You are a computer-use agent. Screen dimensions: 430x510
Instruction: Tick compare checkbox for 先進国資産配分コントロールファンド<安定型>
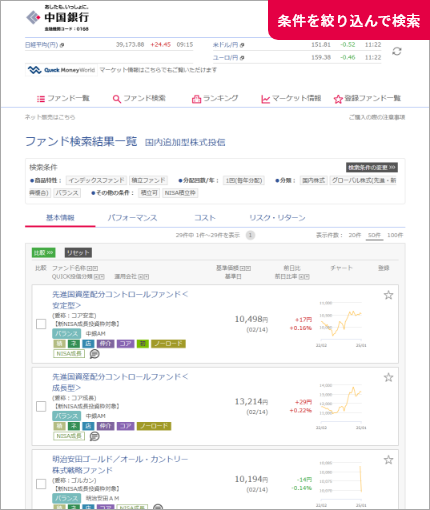click(x=41, y=324)
